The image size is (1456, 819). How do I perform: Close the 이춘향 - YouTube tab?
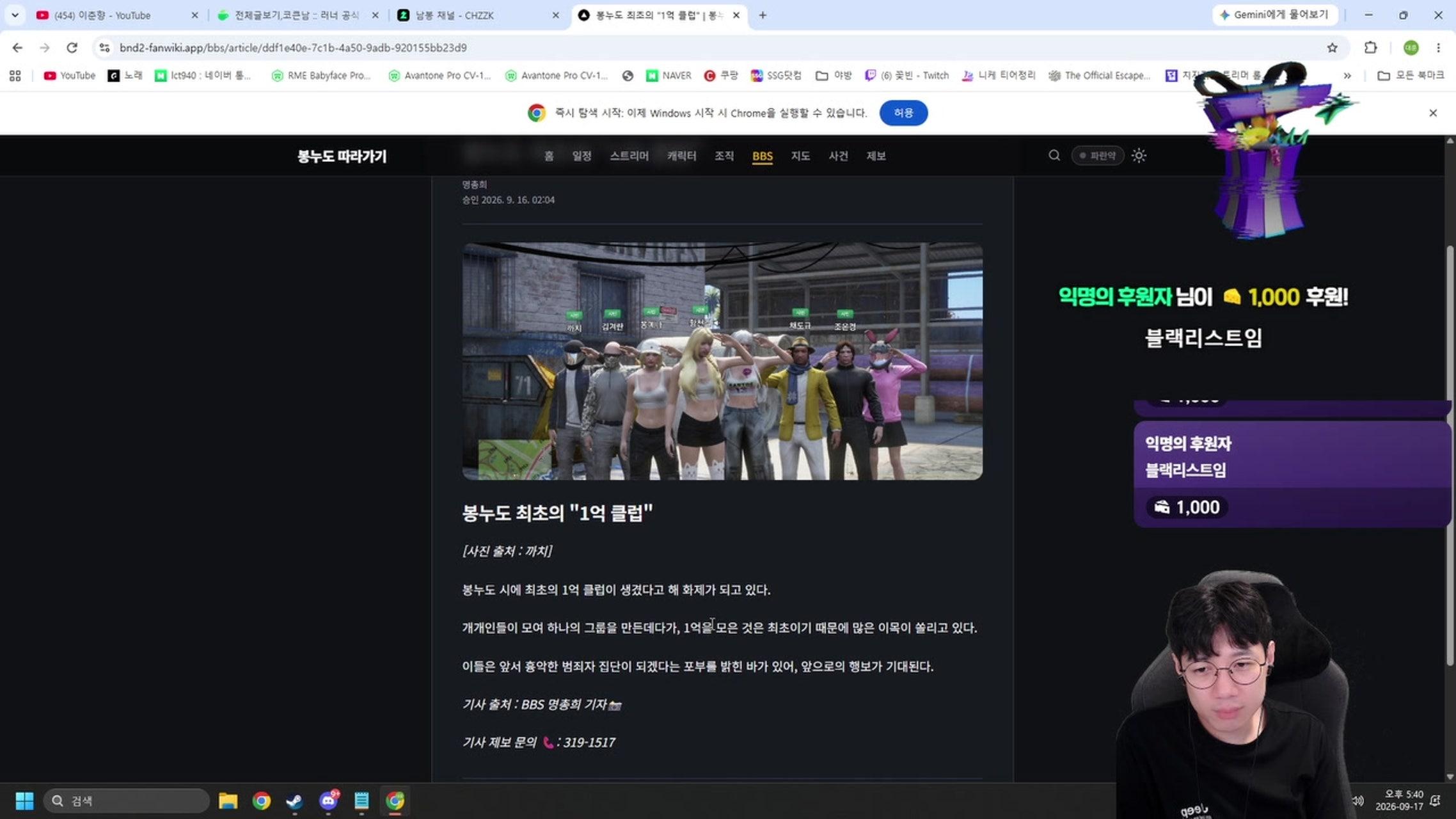click(x=194, y=15)
